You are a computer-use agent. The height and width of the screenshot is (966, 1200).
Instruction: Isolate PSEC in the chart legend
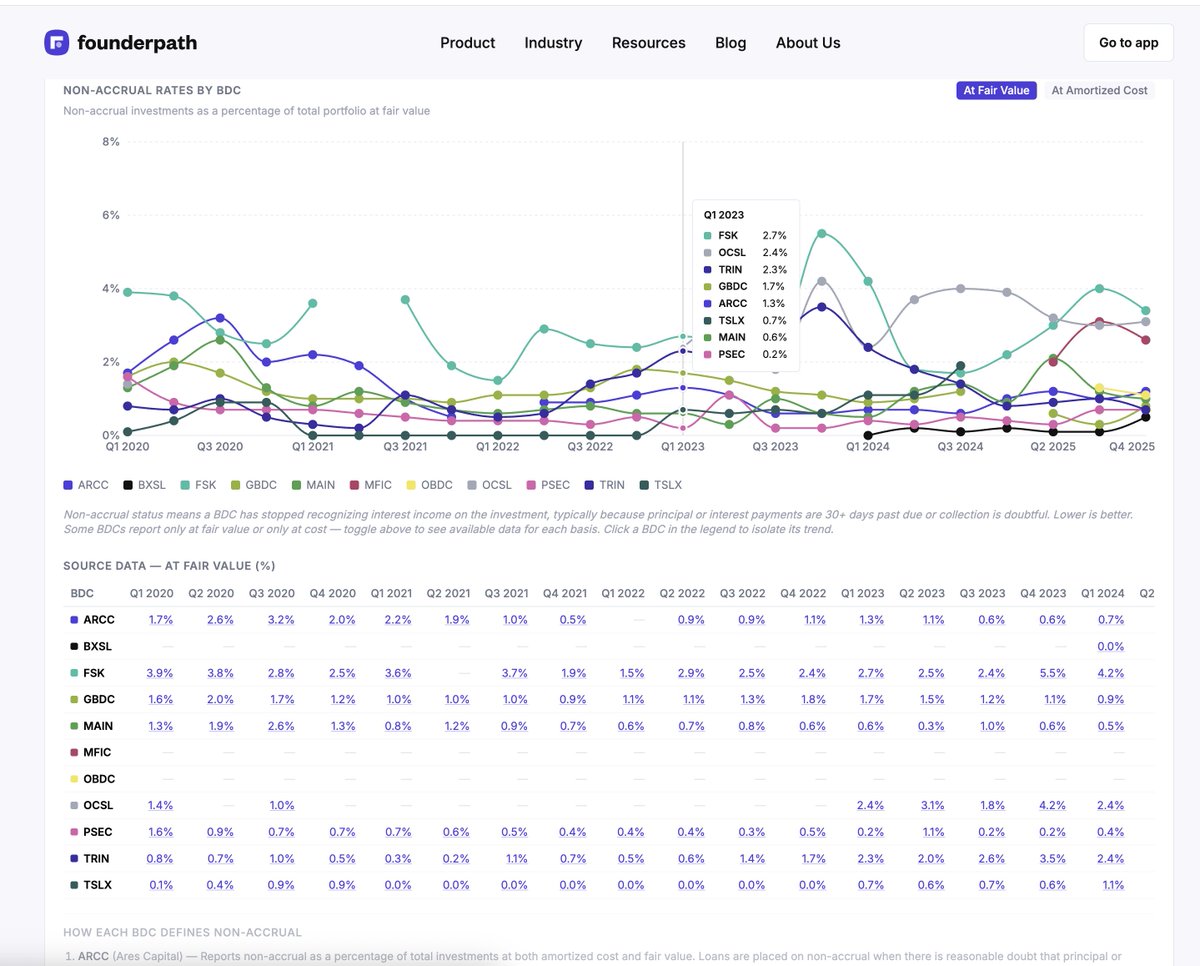coord(549,485)
